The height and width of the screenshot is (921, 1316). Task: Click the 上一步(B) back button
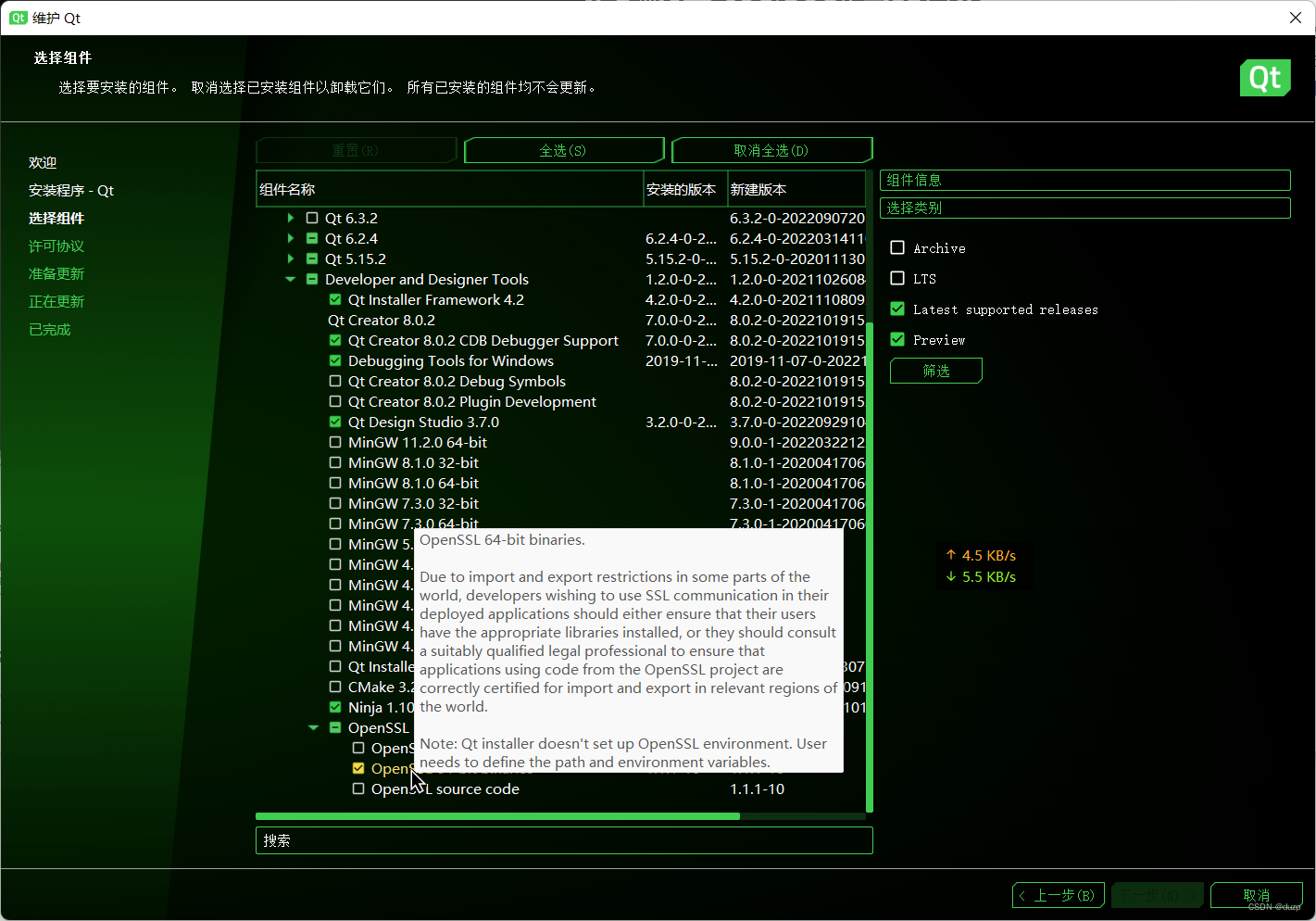pyautogui.click(x=1059, y=895)
